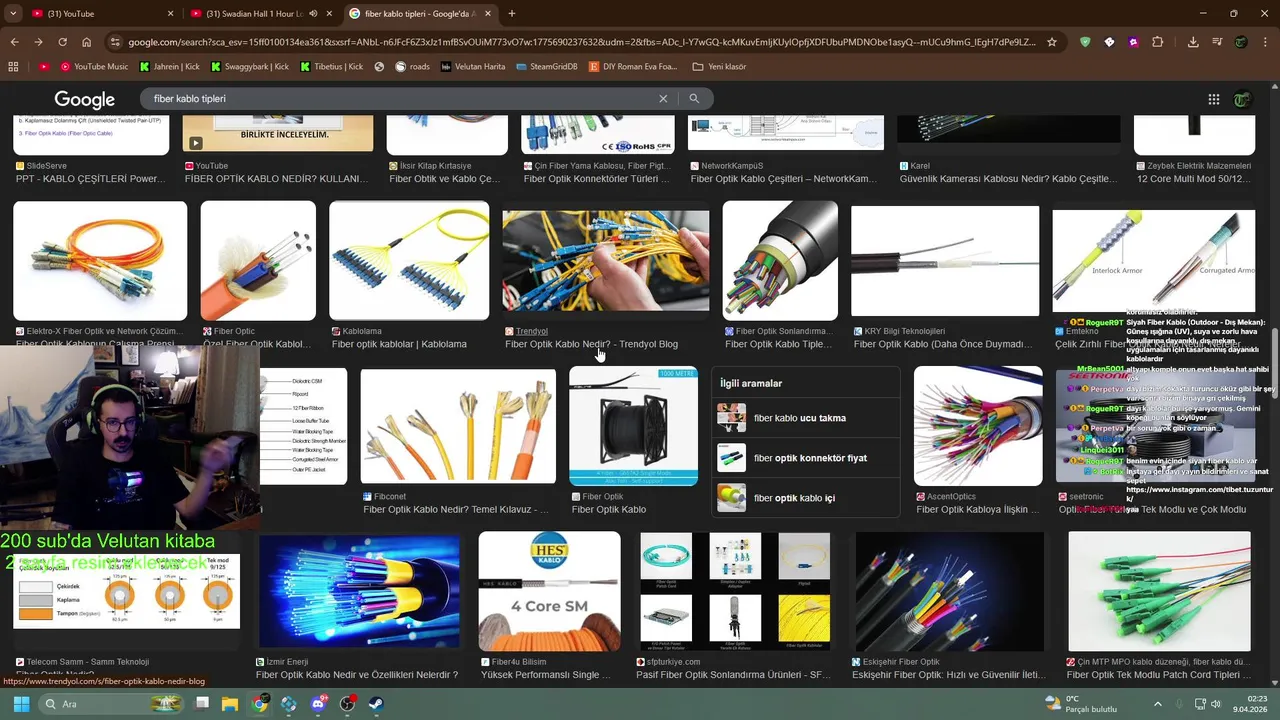The height and width of the screenshot is (720, 1280).
Task: Open the Extensions puzzle-piece menu
Action: [x=1157, y=42]
